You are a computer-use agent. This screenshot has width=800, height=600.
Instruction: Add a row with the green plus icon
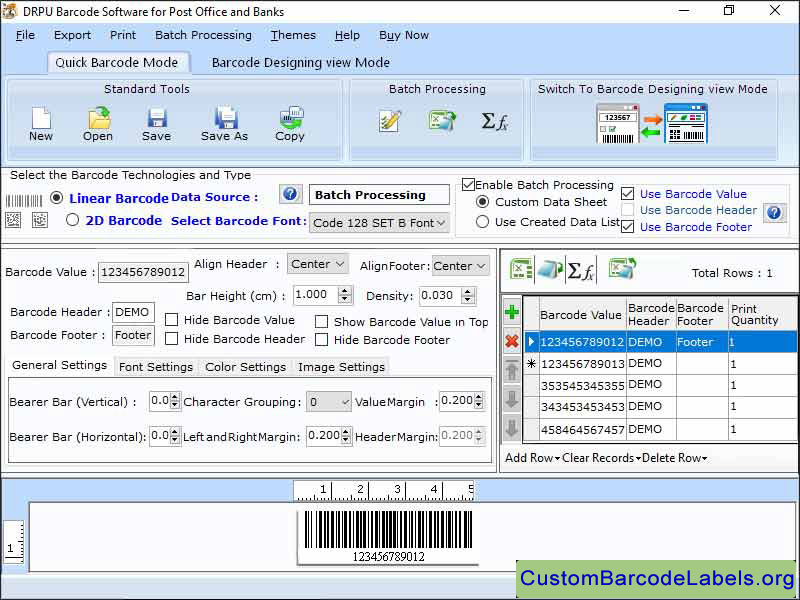pyautogui.click(x=512, y=312)
